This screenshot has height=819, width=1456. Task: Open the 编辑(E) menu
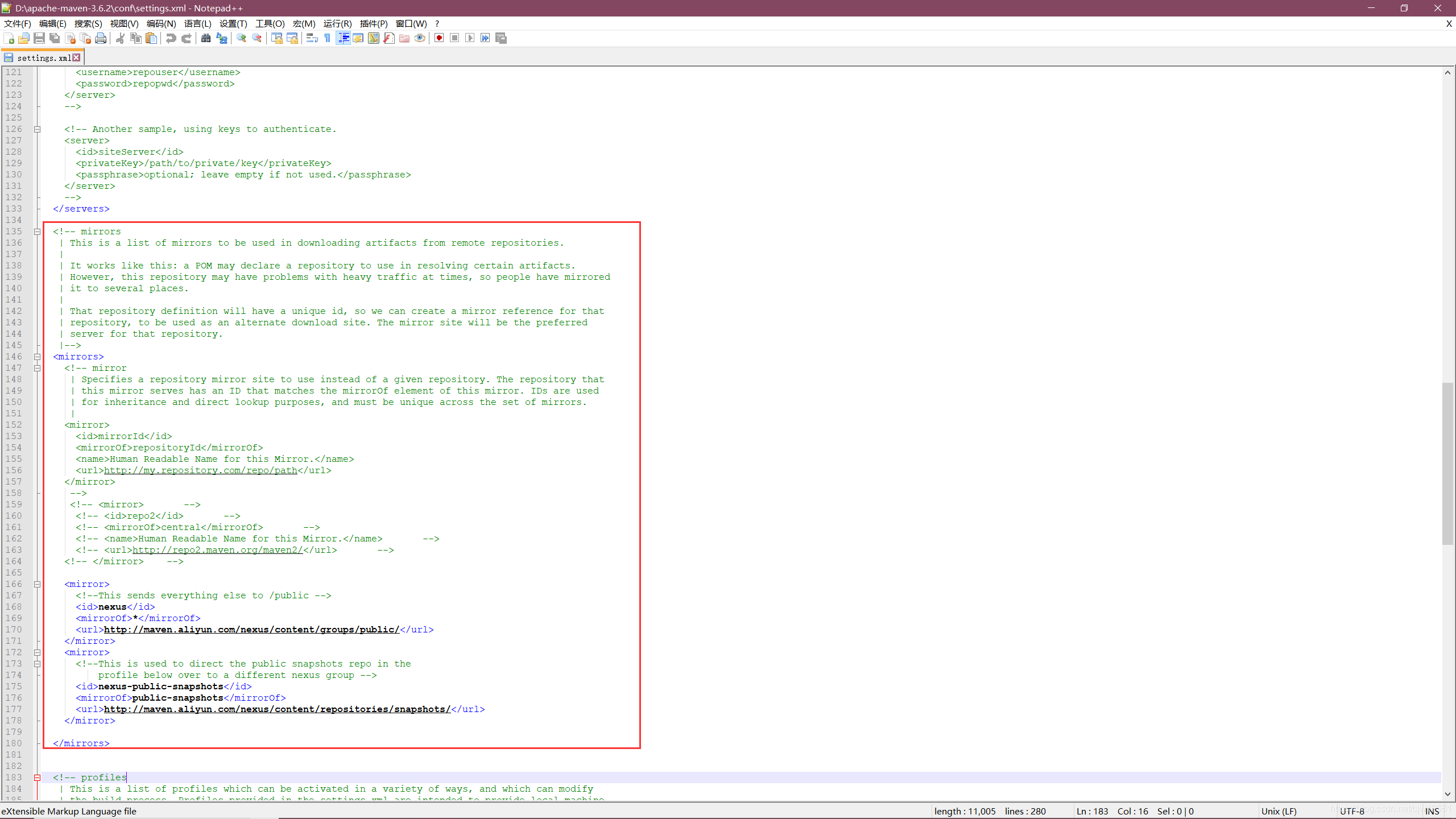pos(53,23)
